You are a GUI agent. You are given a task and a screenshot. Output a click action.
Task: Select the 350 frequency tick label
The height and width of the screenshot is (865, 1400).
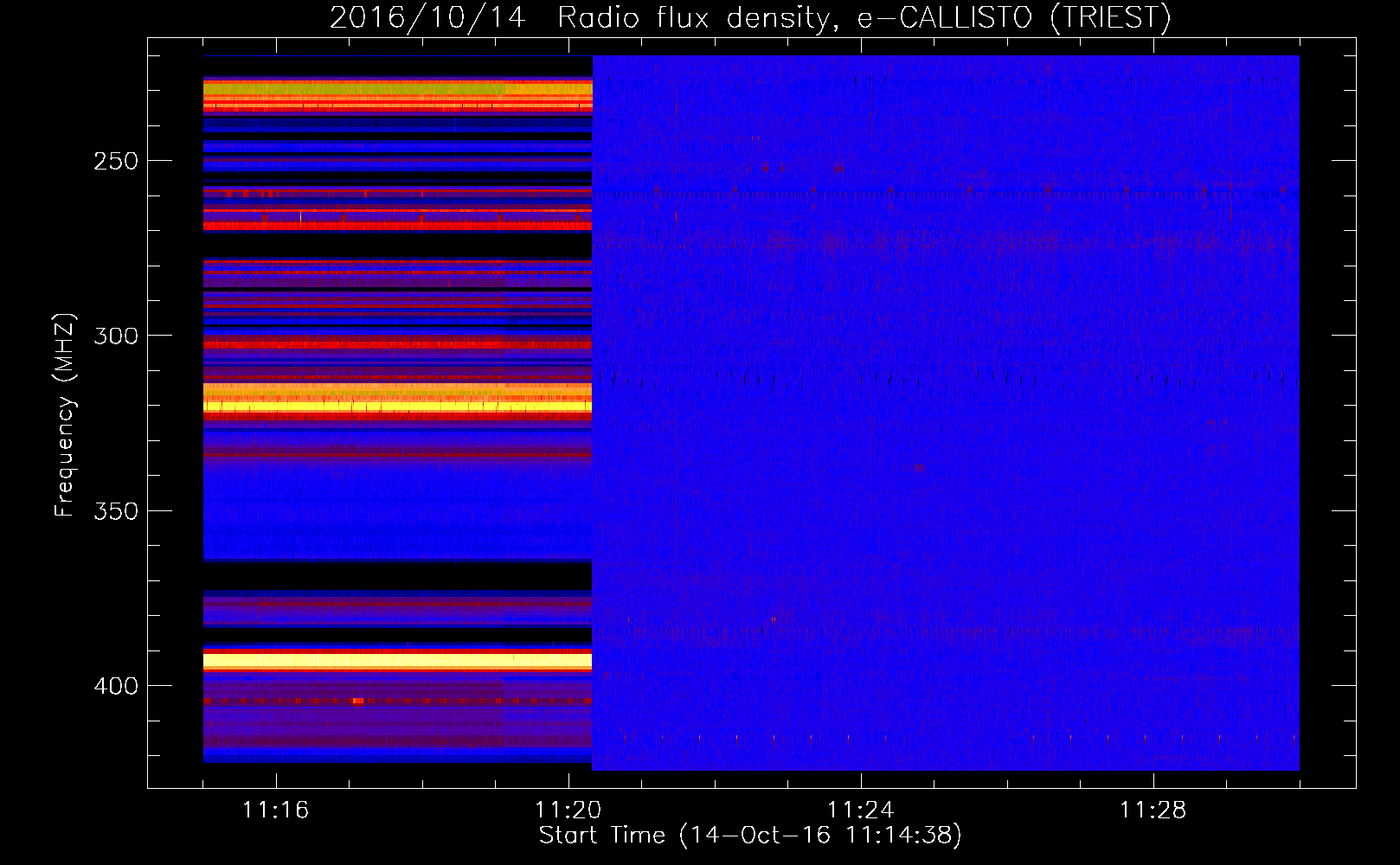click(116, 511)
